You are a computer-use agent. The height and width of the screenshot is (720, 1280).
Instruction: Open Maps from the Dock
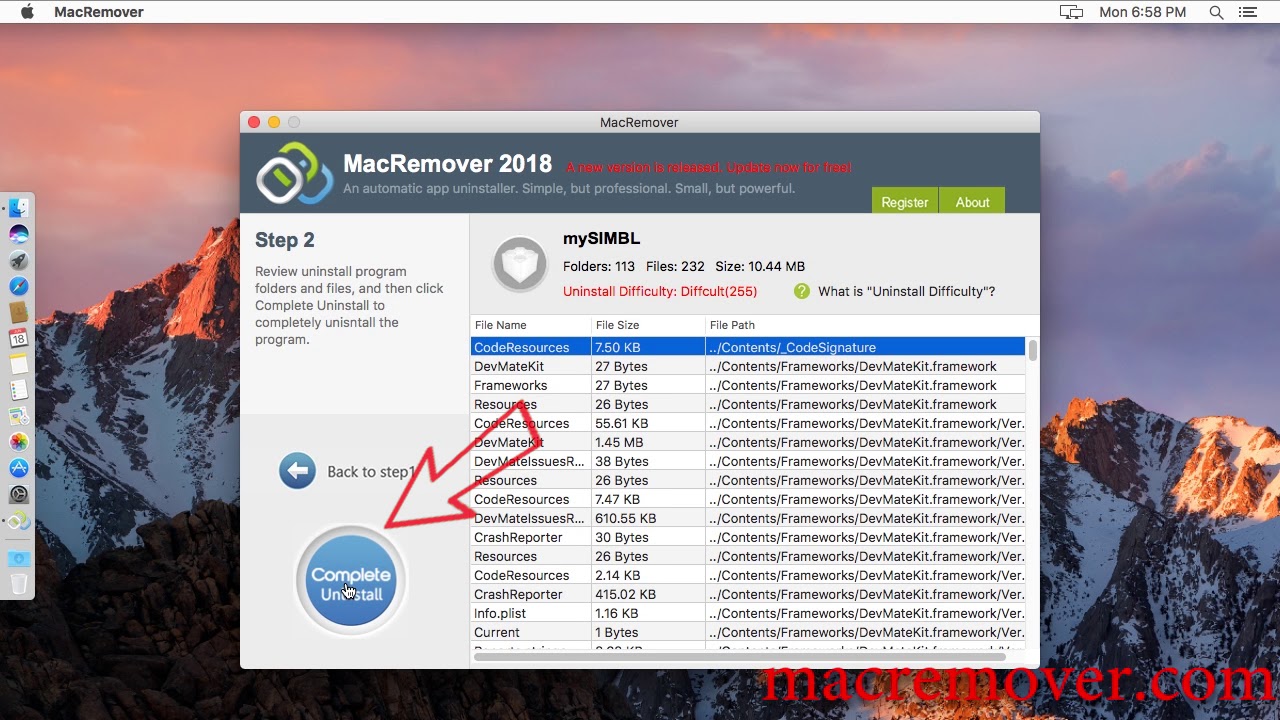(x=19, y=416)
